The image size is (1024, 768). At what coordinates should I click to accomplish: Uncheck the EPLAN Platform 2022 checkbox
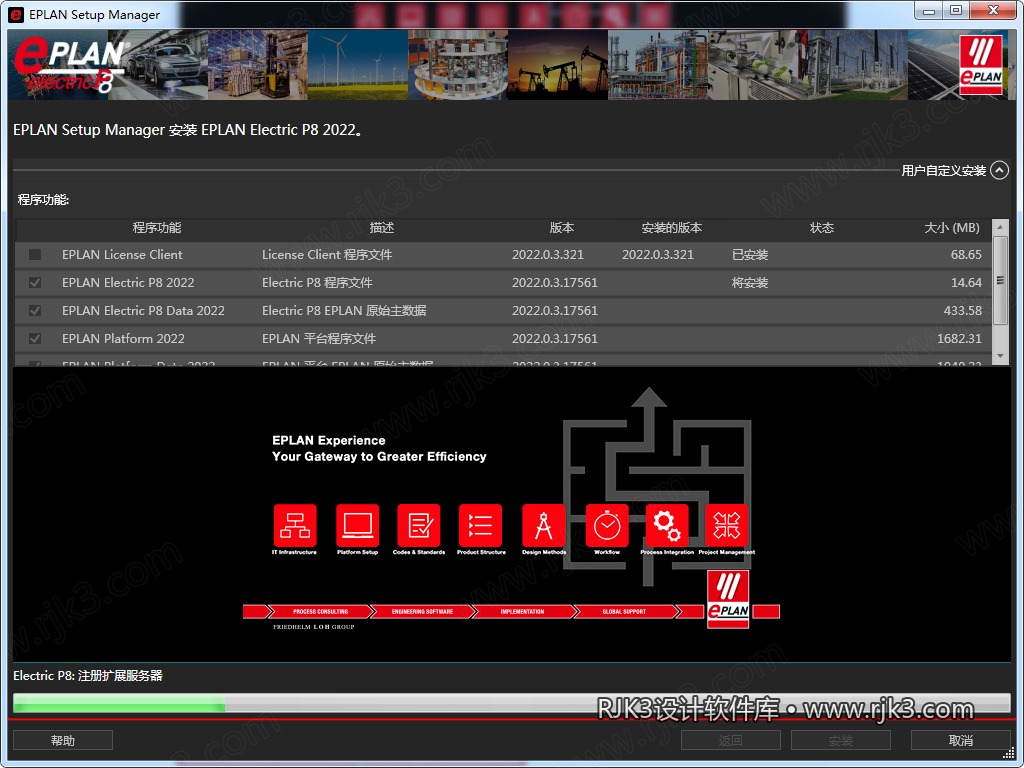35,339
